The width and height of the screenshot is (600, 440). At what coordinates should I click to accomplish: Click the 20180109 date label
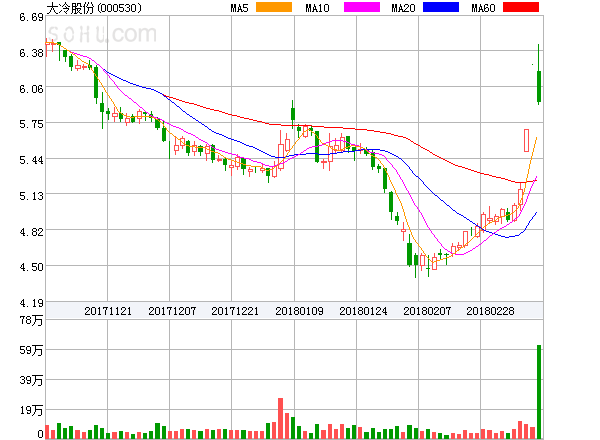coord(299,311)
